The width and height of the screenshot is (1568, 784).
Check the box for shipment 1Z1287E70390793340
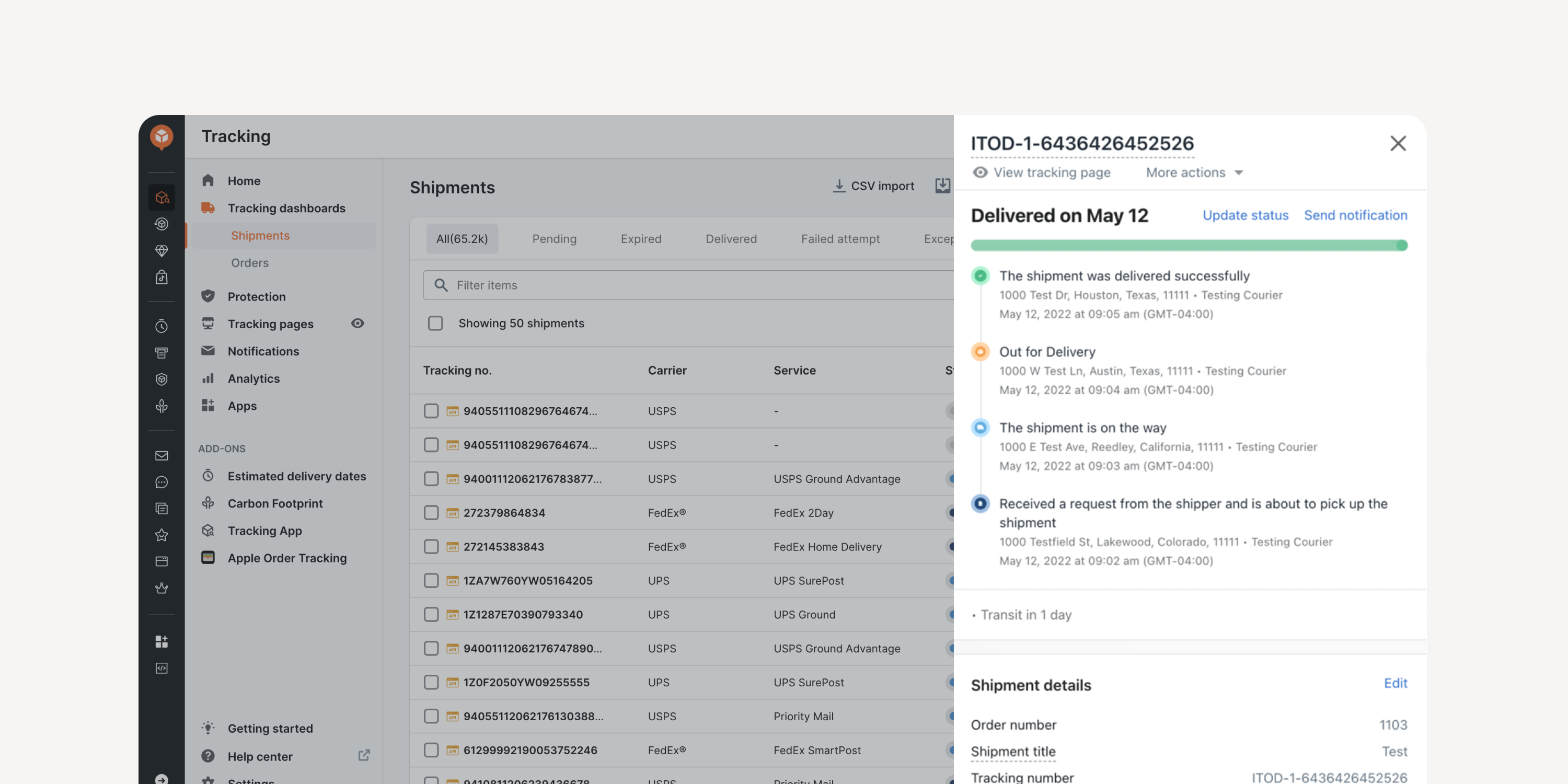point(431,614)
